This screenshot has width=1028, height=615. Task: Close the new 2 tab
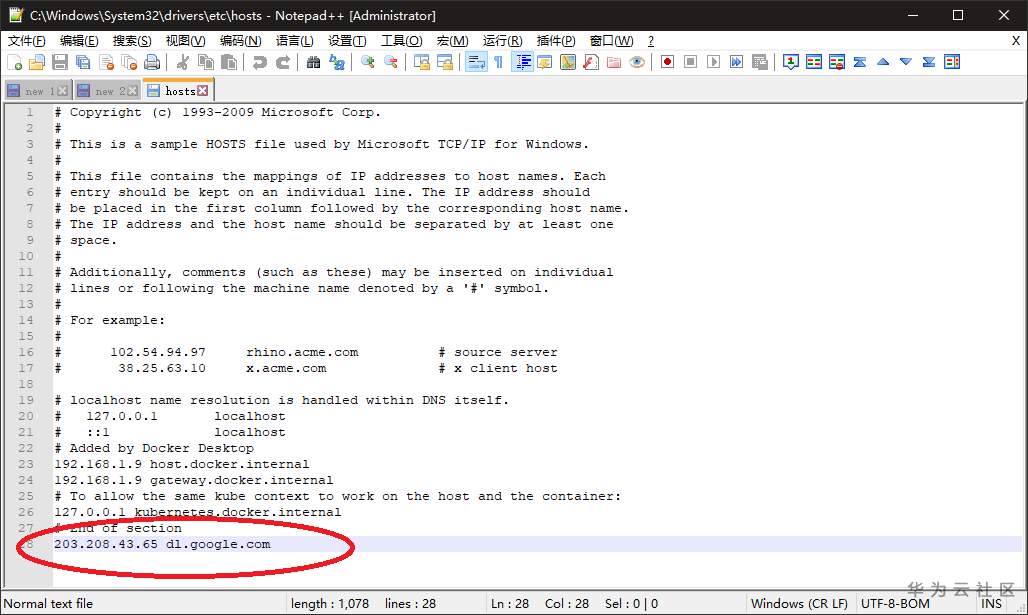132,91
